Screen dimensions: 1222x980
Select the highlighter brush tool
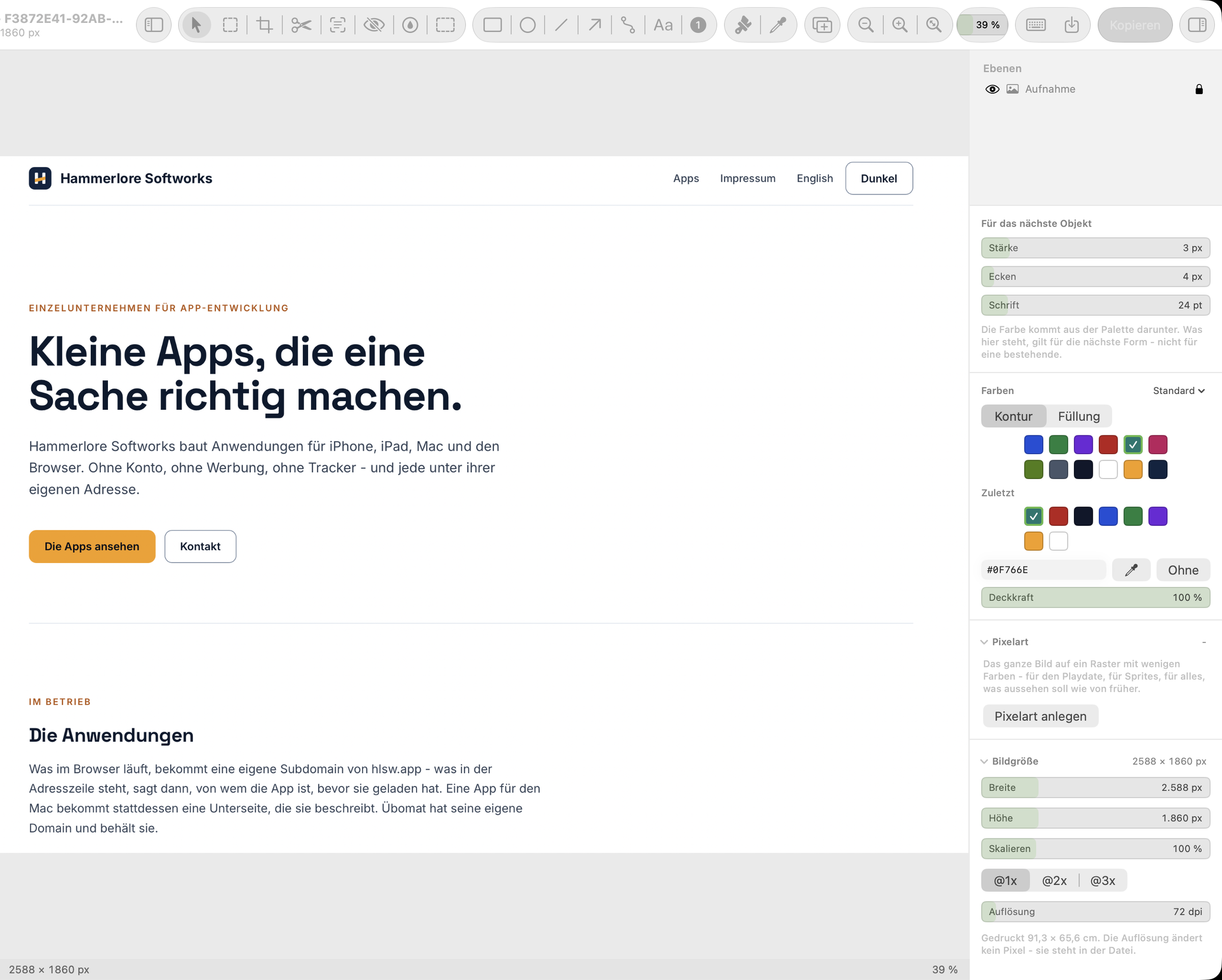(x=743, y=25)
